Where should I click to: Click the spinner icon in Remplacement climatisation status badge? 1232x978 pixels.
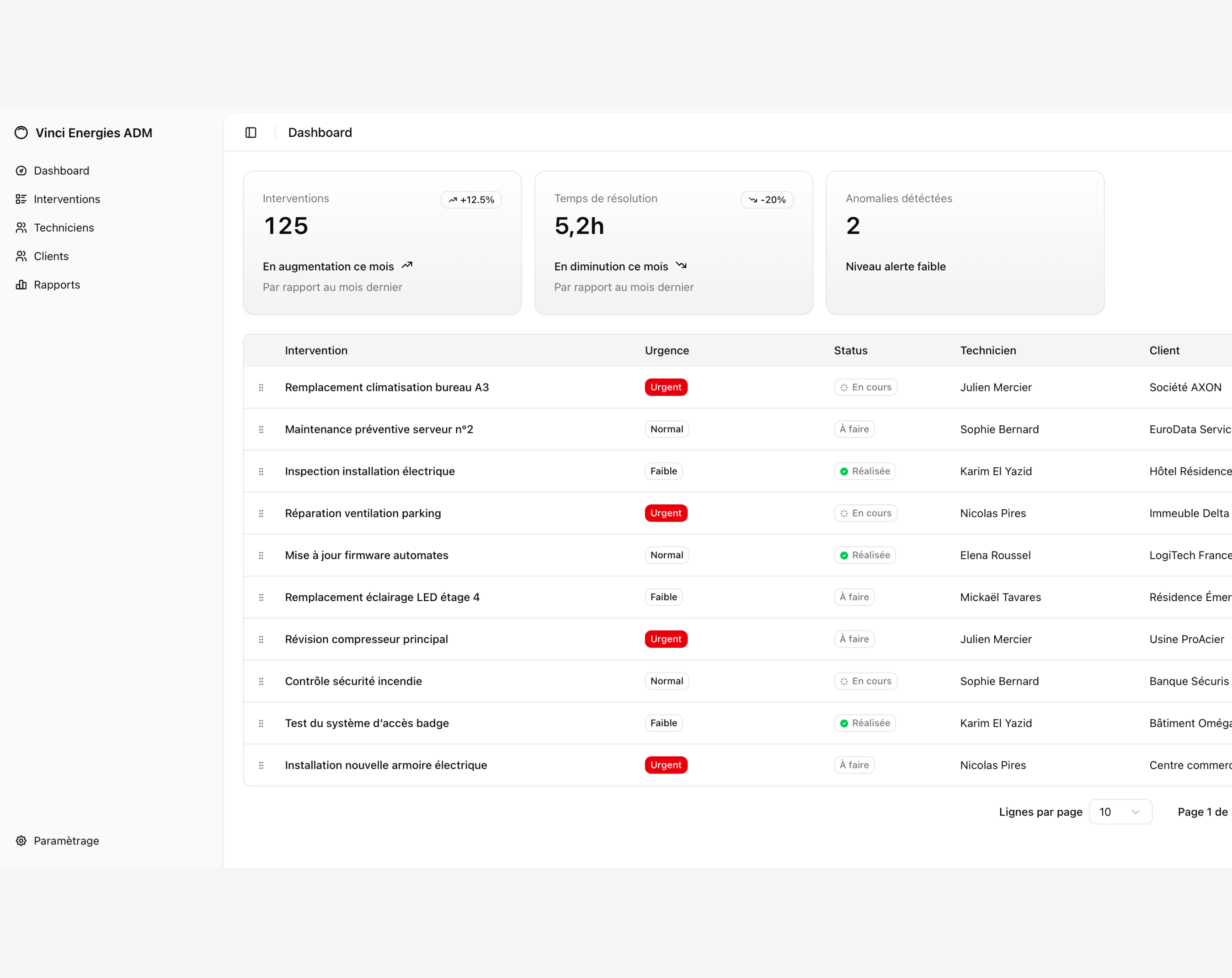[x=844, y=388]
